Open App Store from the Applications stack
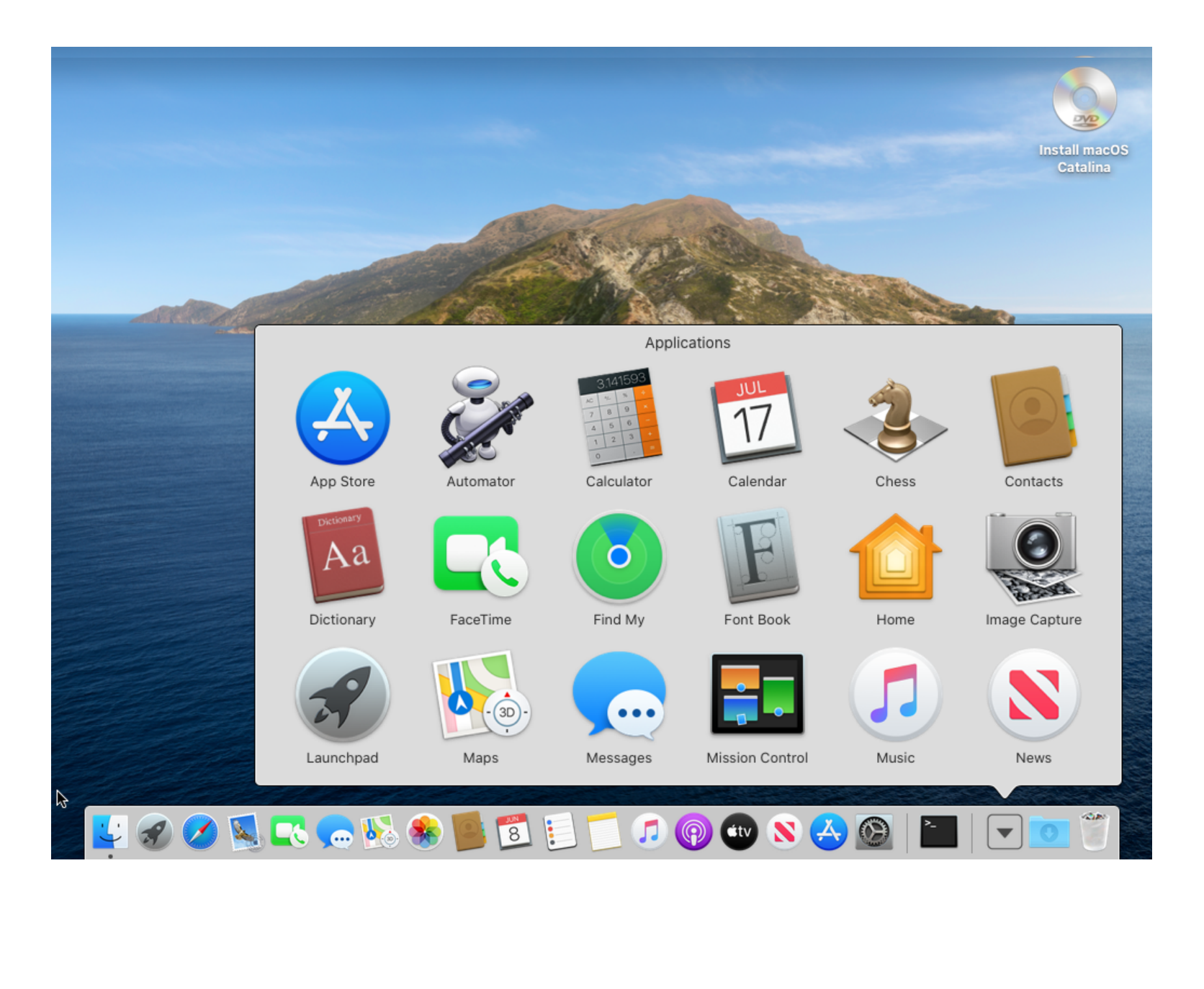Image resolution: width=1204 pixels, height=989 pixels. point(343,418)
